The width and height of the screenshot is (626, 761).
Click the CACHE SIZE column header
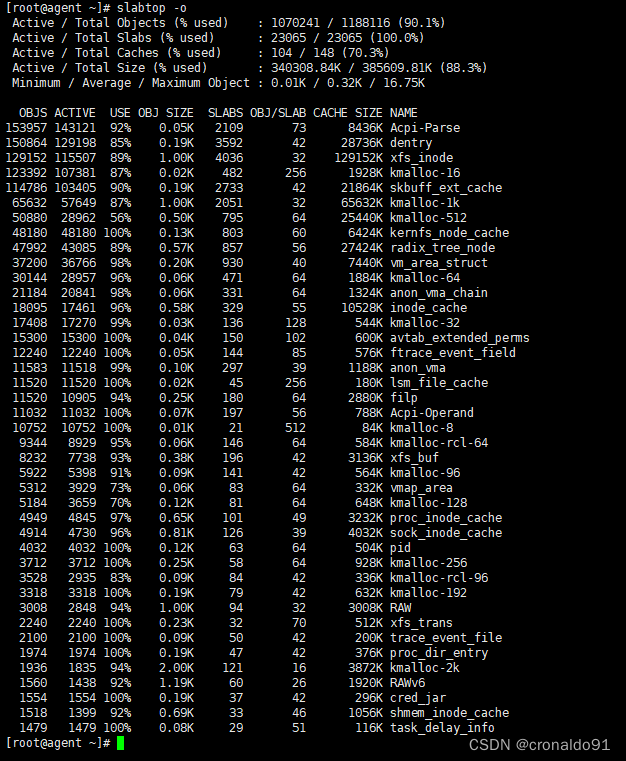[347, 113]
